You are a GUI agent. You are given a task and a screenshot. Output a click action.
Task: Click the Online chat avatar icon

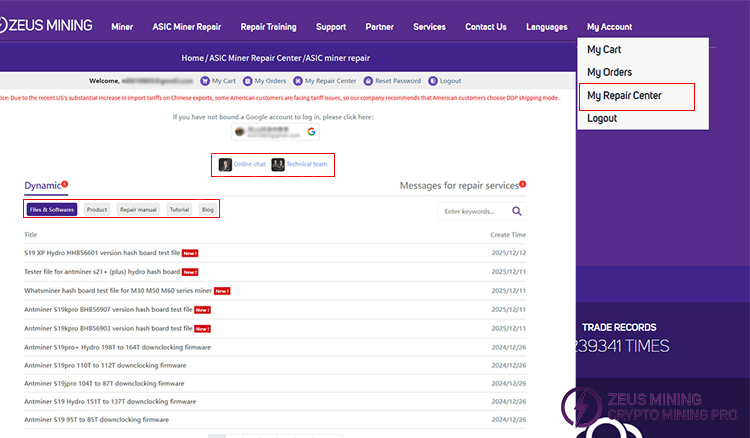point(225,164)
